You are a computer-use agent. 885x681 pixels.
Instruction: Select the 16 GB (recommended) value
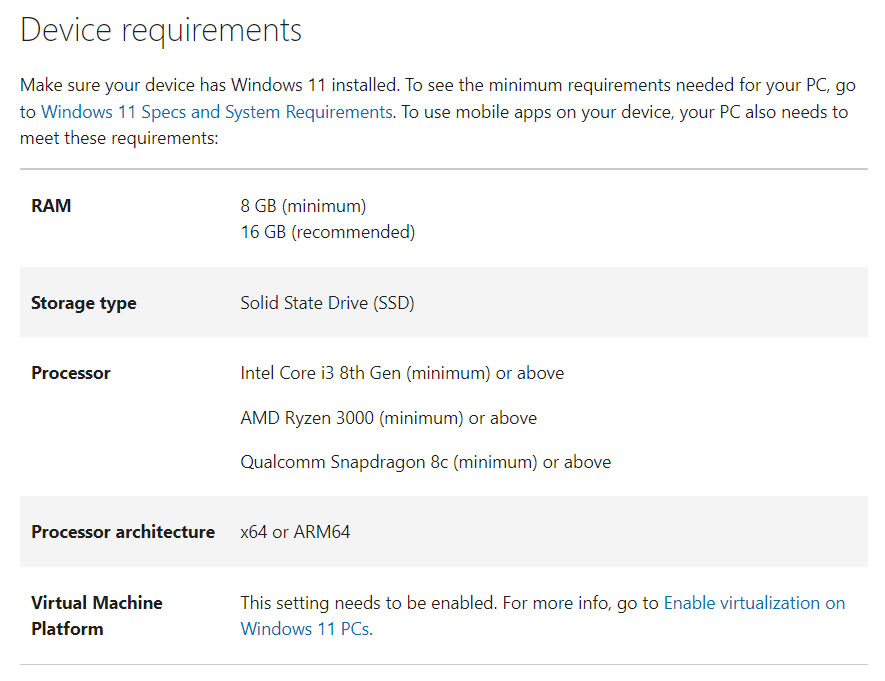coord(328,232)
